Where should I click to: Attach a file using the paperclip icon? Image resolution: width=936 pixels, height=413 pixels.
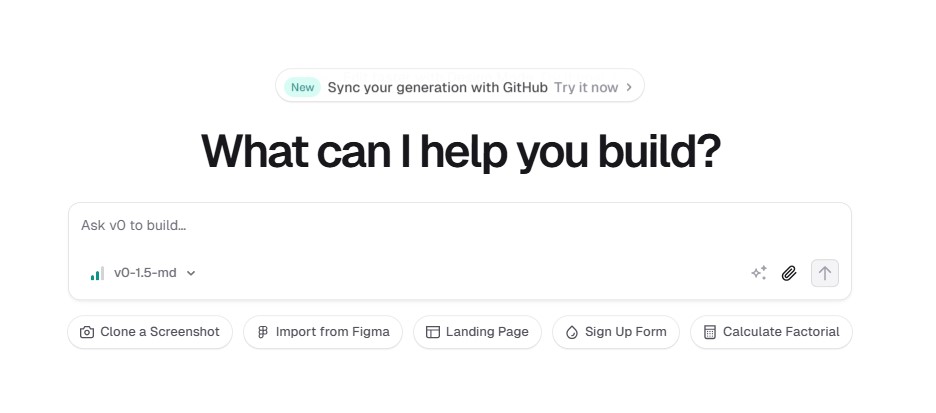click(789, 273)
